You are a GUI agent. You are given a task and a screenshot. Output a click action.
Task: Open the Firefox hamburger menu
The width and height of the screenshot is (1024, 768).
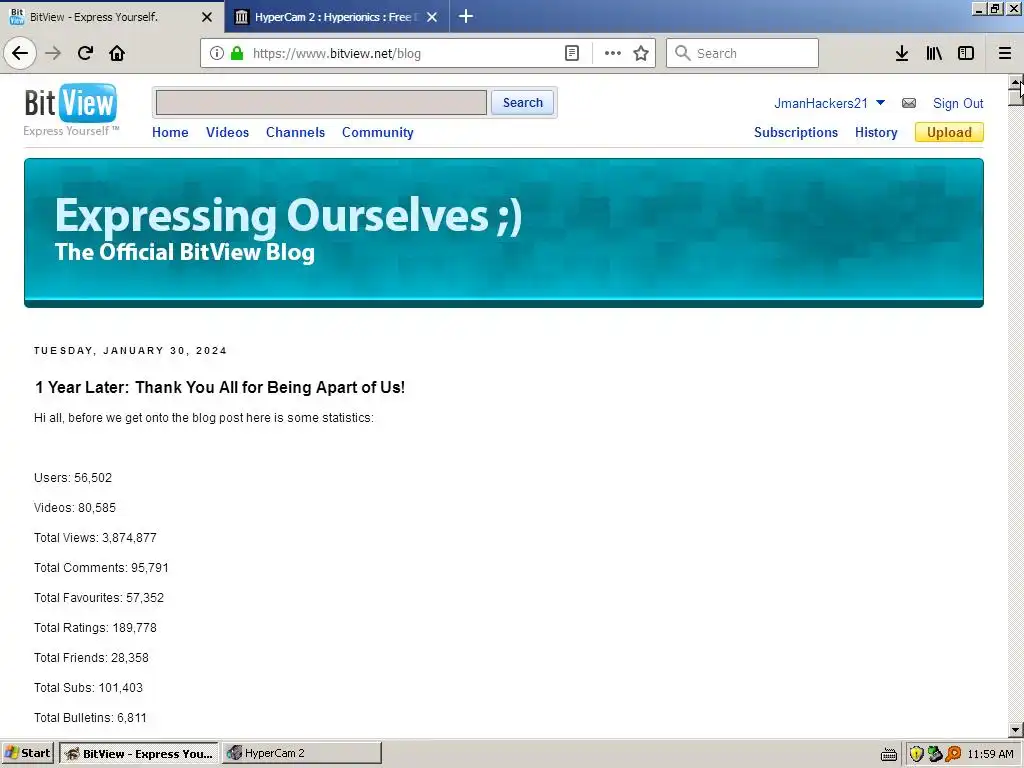(1005, 53)
